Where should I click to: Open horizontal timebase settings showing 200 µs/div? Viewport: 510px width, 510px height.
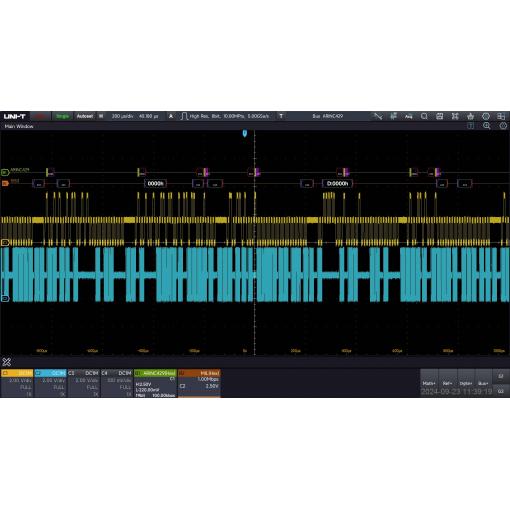click(122, 116)
